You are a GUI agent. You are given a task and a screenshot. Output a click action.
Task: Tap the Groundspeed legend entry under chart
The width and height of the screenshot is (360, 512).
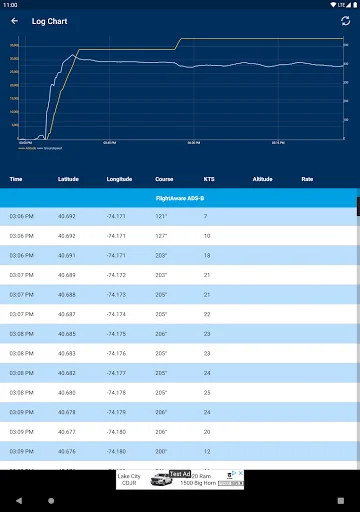tap(50, 148)
